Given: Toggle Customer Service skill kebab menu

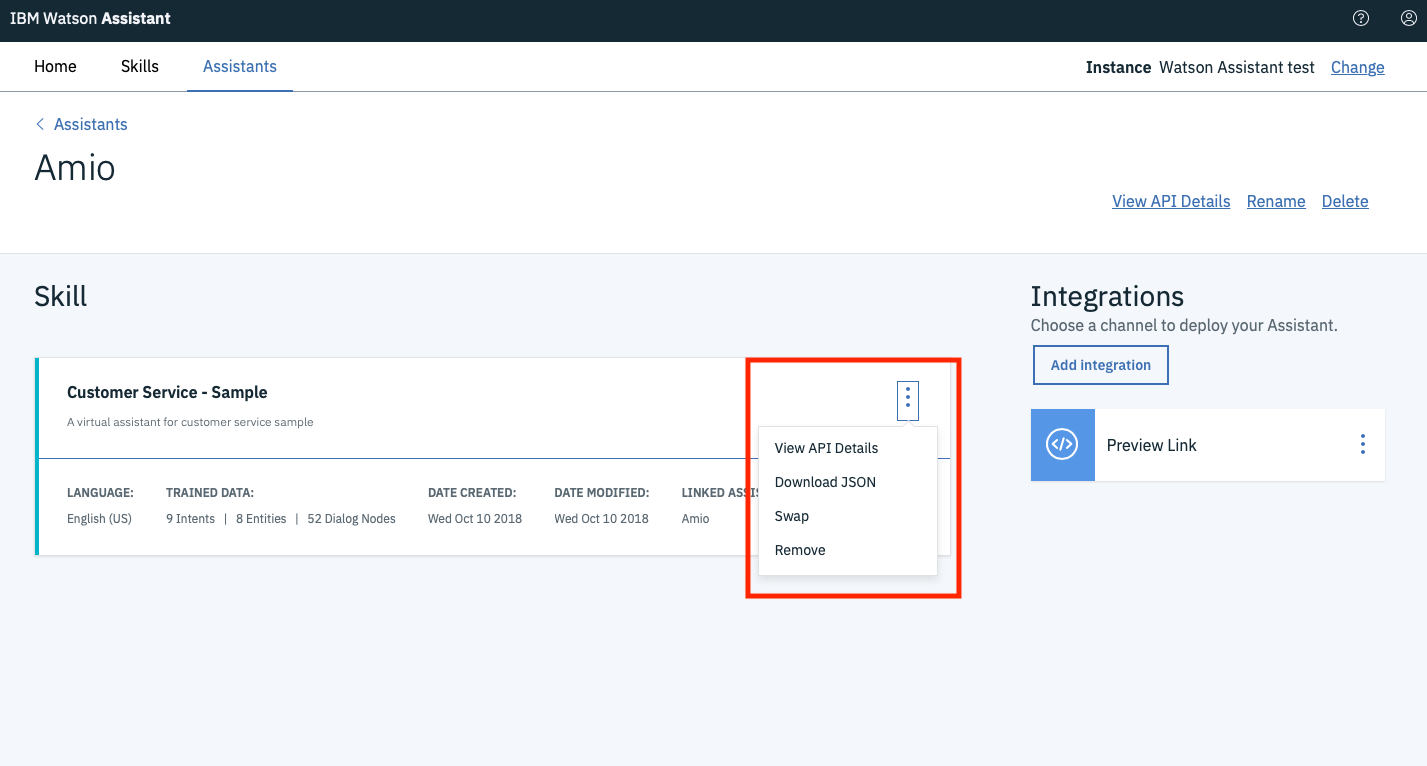Looking at the screenshot, I should pos(908,400).
